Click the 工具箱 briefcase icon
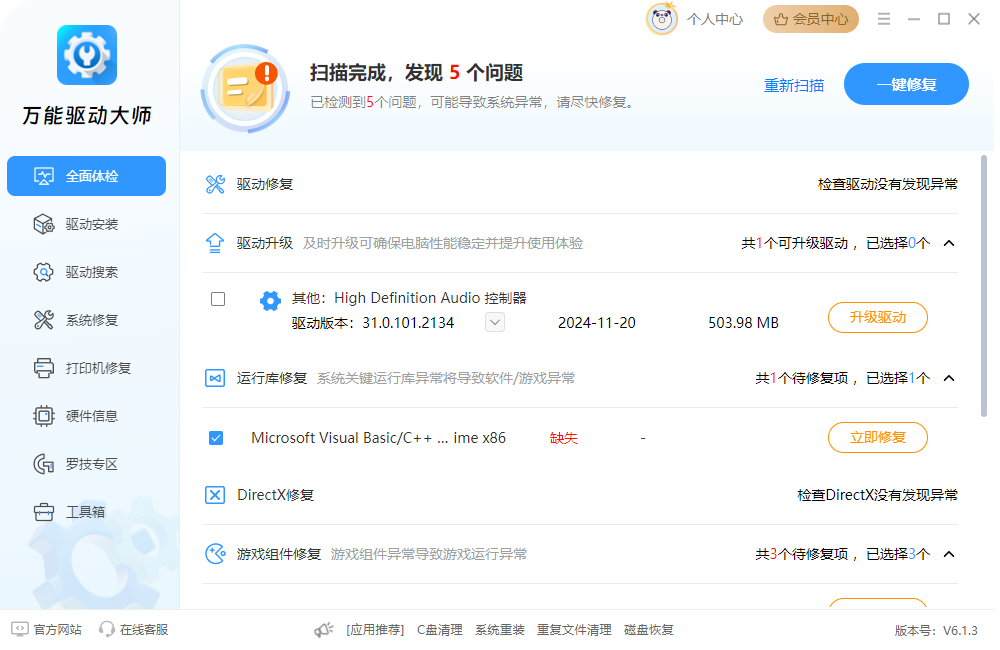Viewport: 1000px width, 650px height. 43,512
